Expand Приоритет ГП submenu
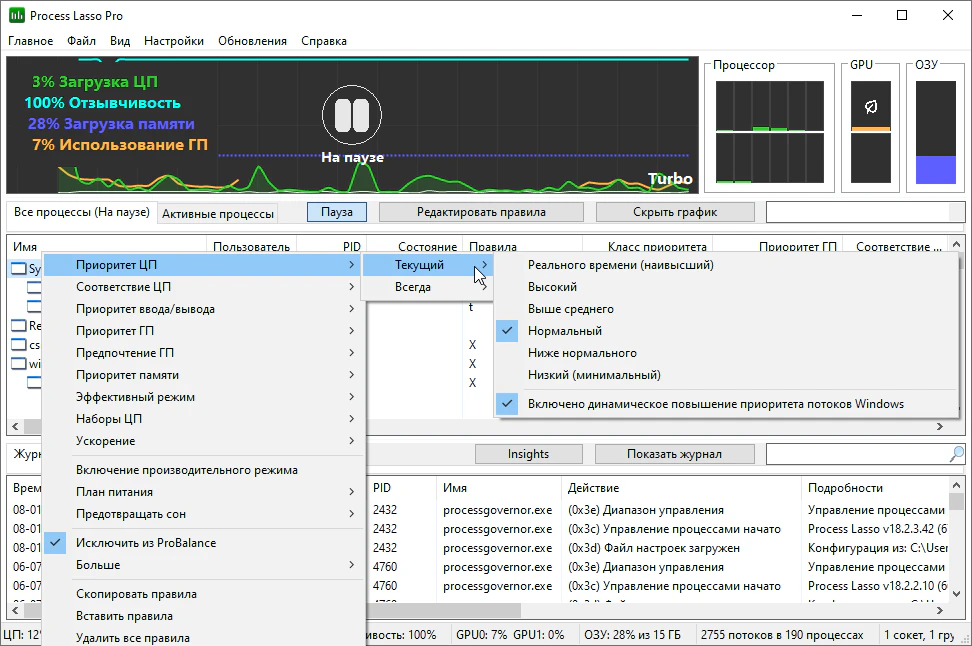The height and width of the screenshot is (646, 972). [x=203, y=331]
